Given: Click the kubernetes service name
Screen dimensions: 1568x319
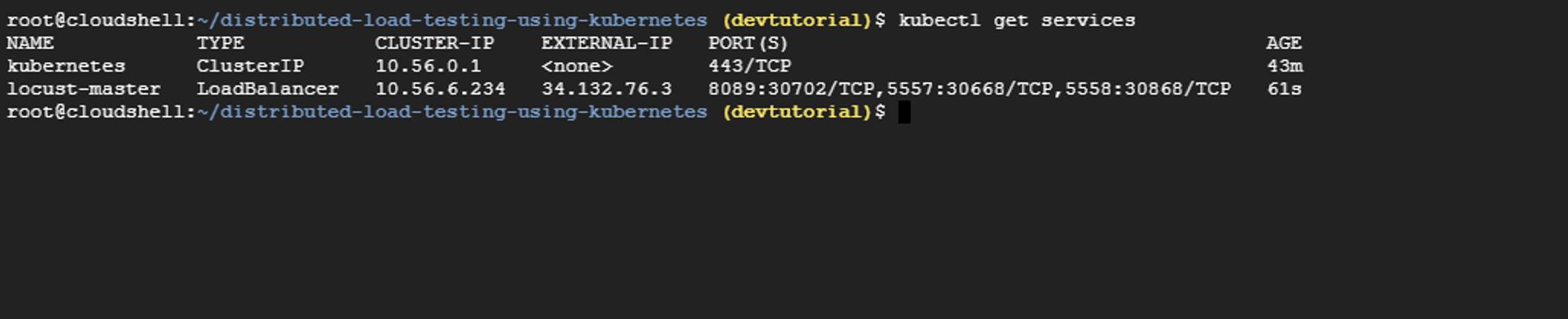Looking at the screenshot, I should coord(66,66).
